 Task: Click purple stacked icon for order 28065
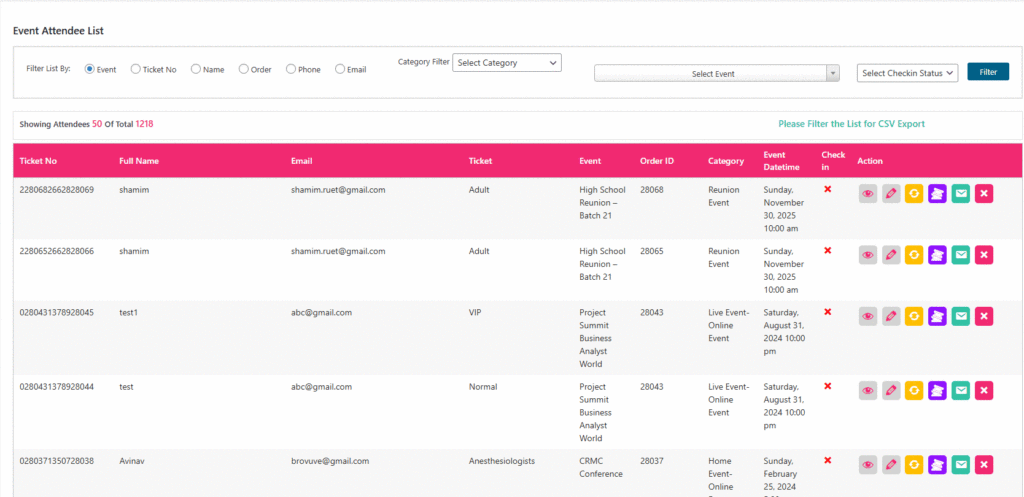(938, 255)
